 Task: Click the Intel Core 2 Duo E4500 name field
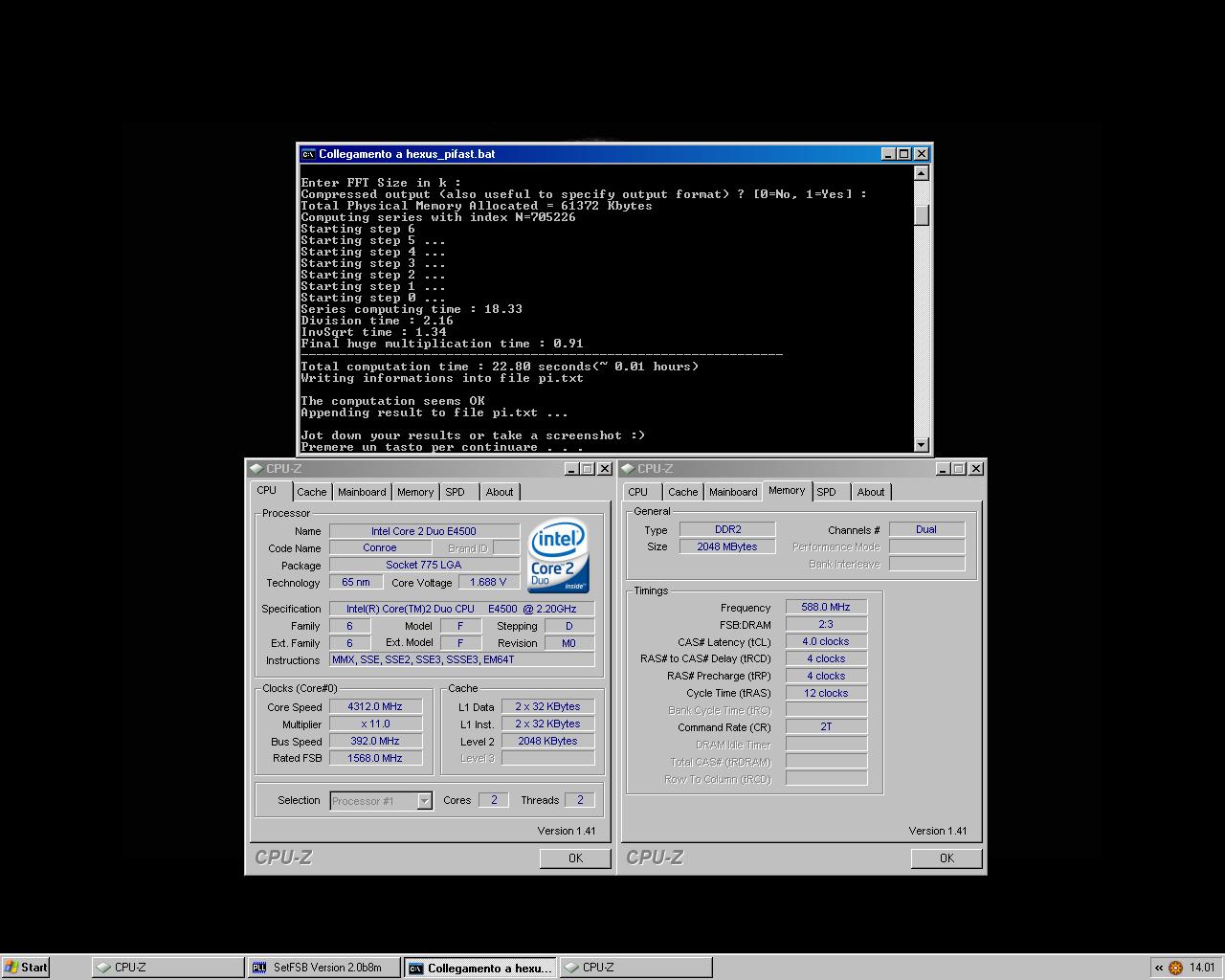coord(424,531)
